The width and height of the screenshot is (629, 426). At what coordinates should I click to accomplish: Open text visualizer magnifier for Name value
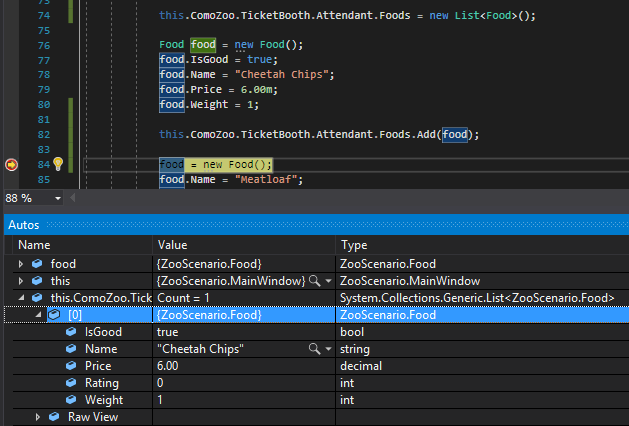(315, 349)
